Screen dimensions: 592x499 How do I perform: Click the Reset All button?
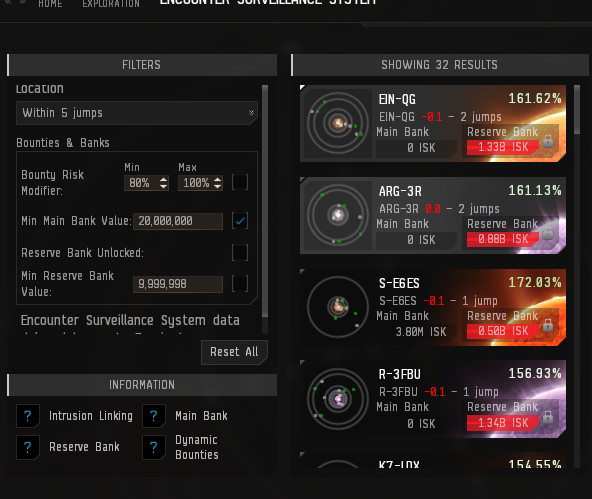(x=234, y=352)
